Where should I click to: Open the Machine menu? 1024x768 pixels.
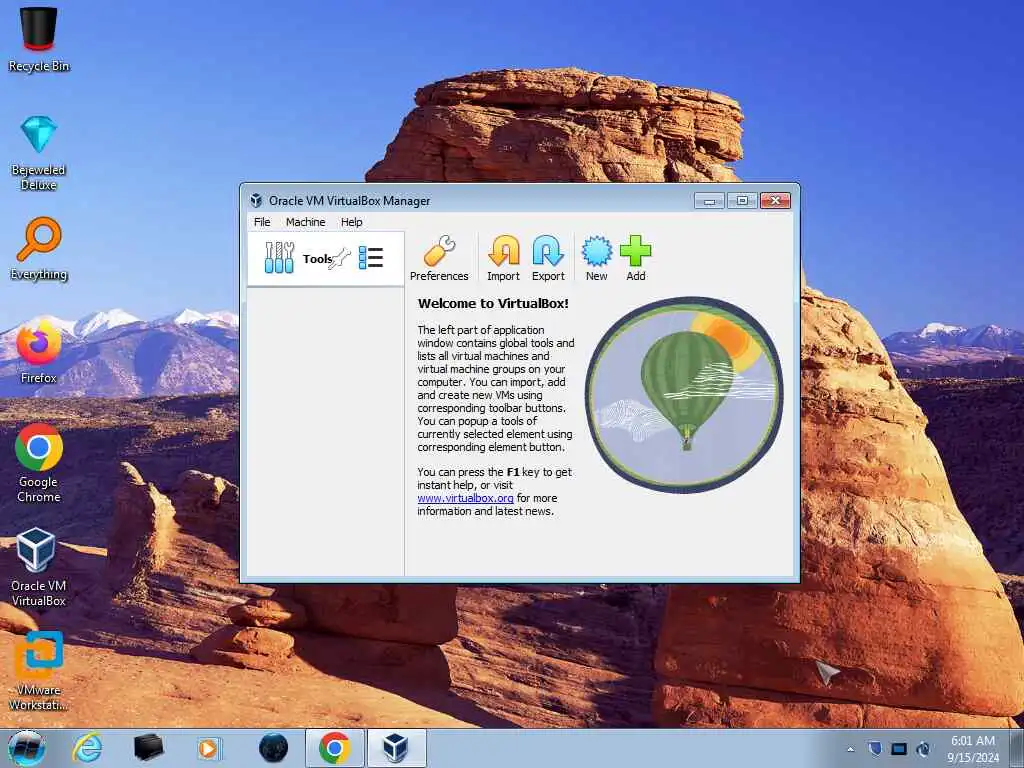(305, 222)
